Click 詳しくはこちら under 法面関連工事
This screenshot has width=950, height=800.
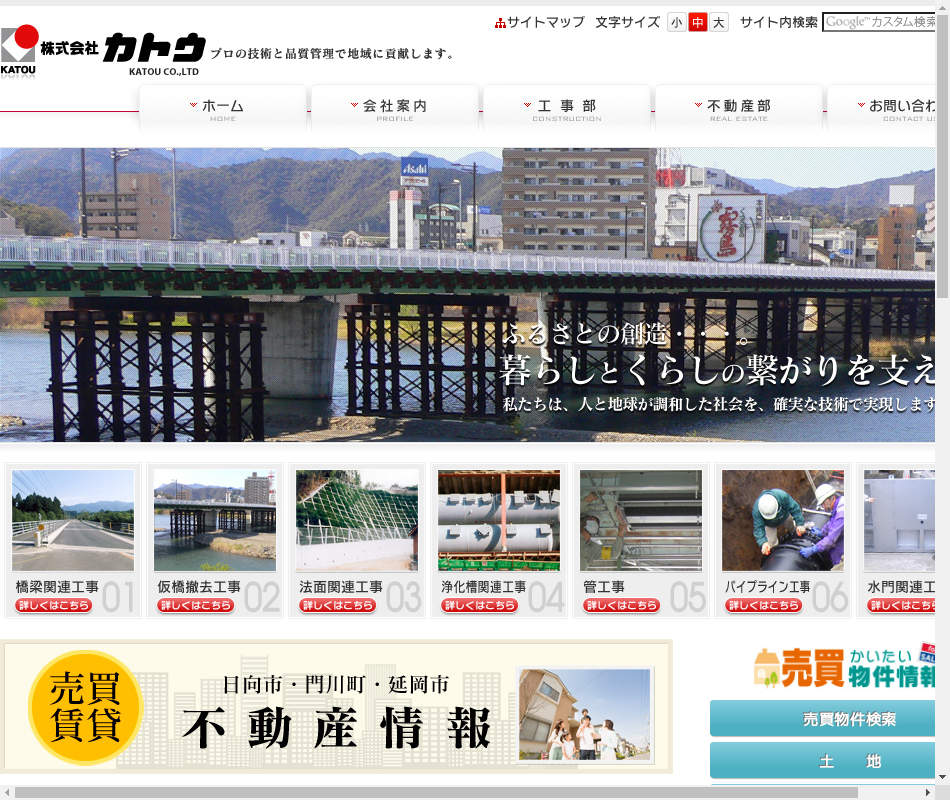click(338, 605)
